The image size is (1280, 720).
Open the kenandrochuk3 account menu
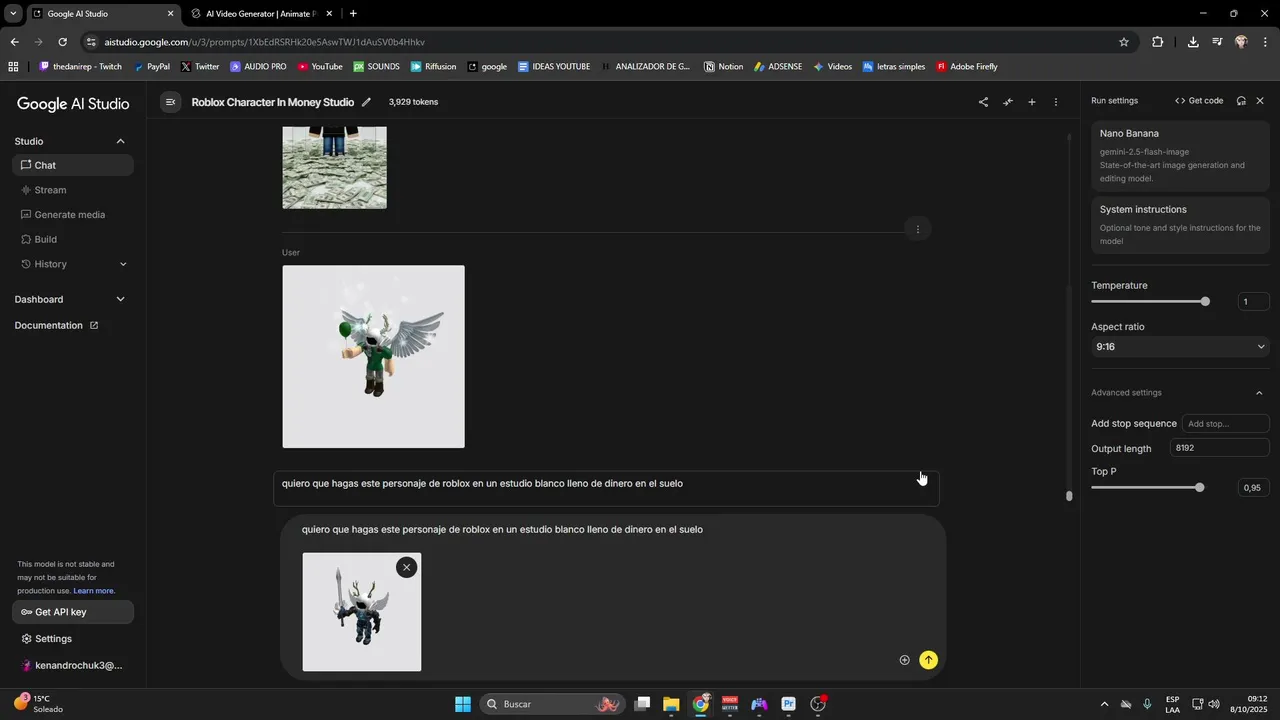point(73,665)
